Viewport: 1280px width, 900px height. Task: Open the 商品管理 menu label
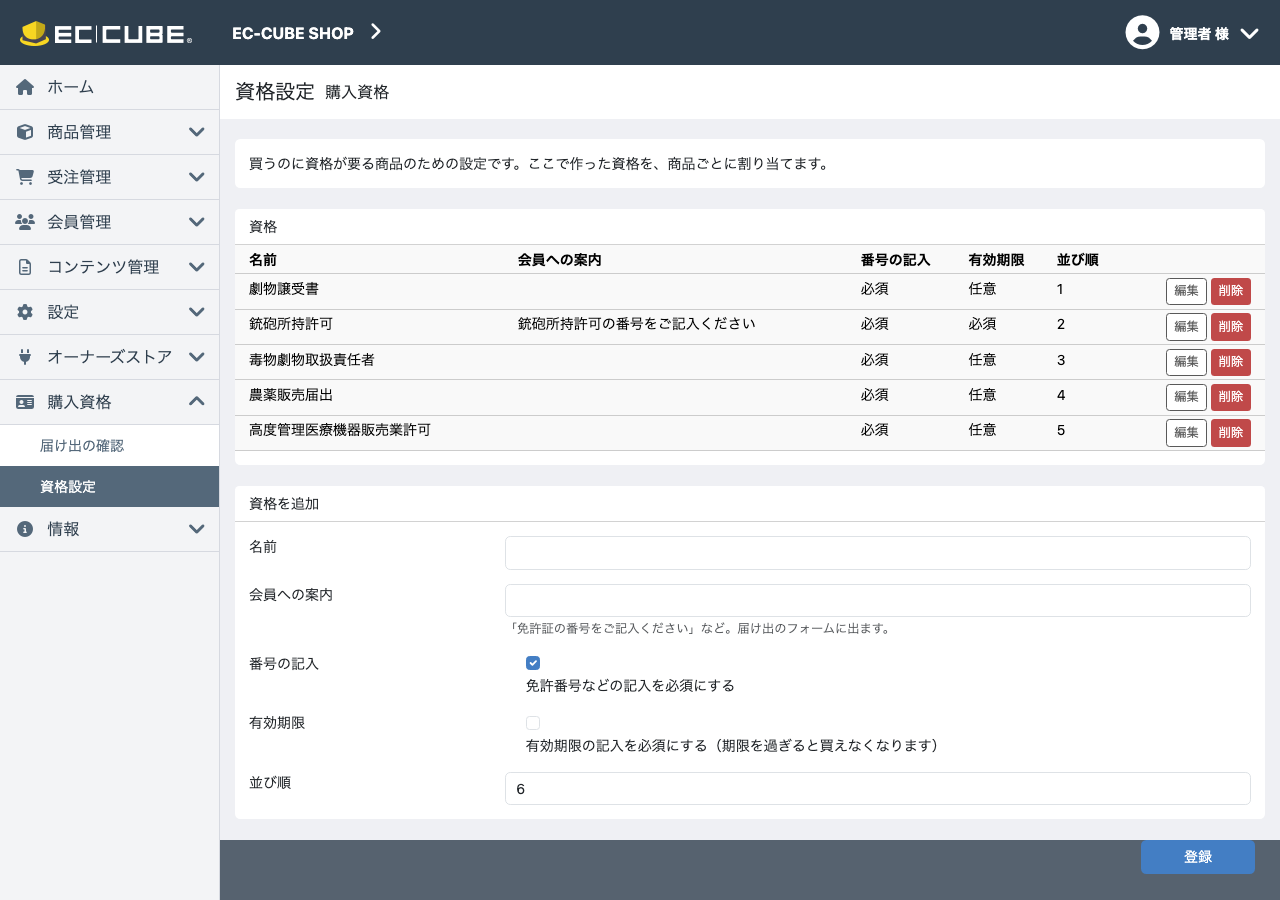tap(79, 132)
